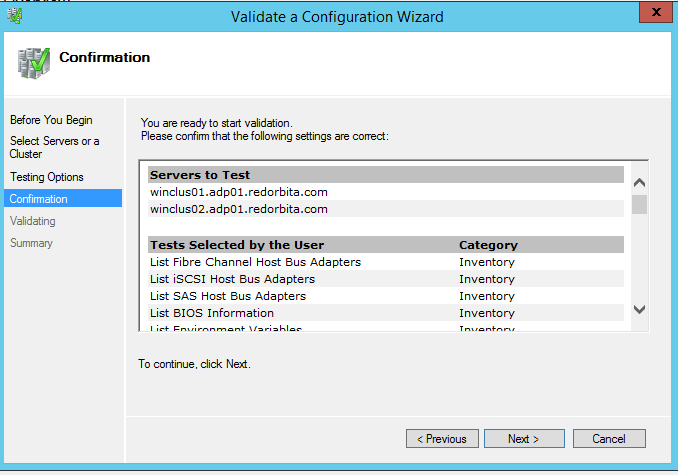Click the Servers to Test header
The image size is (678, 475).
[x=200, y=175]
